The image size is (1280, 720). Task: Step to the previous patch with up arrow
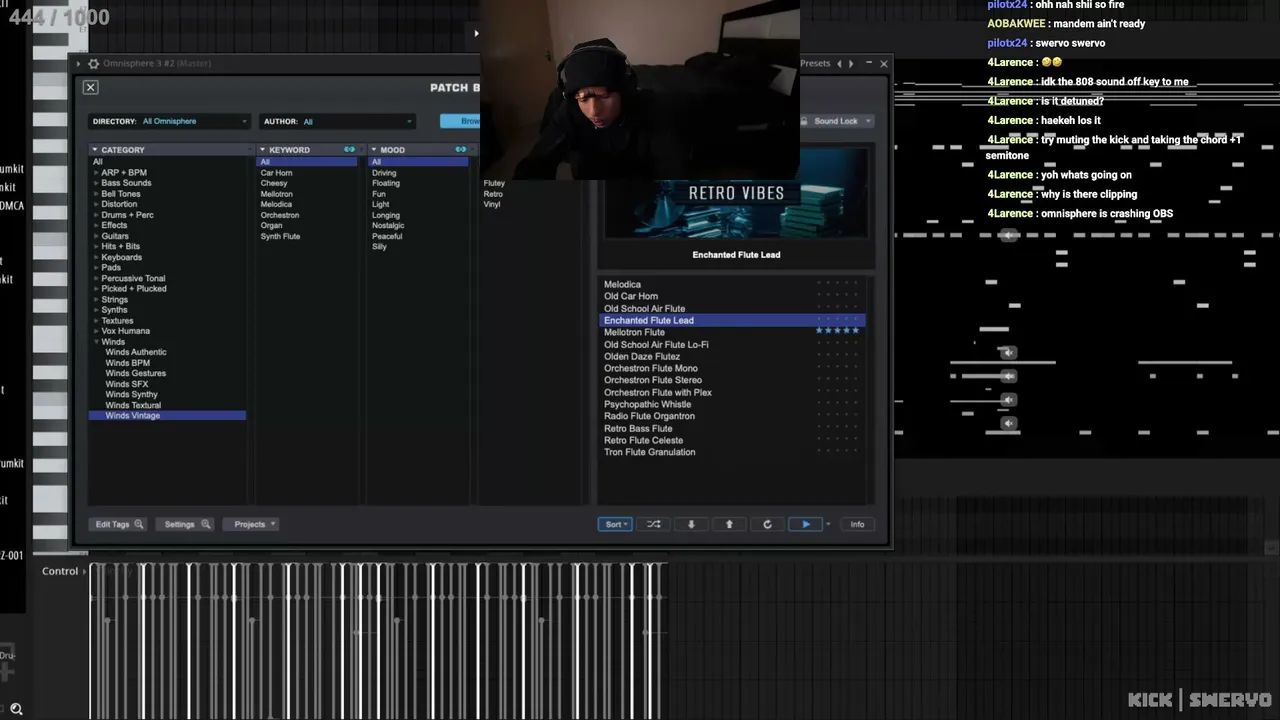point(729,524)
